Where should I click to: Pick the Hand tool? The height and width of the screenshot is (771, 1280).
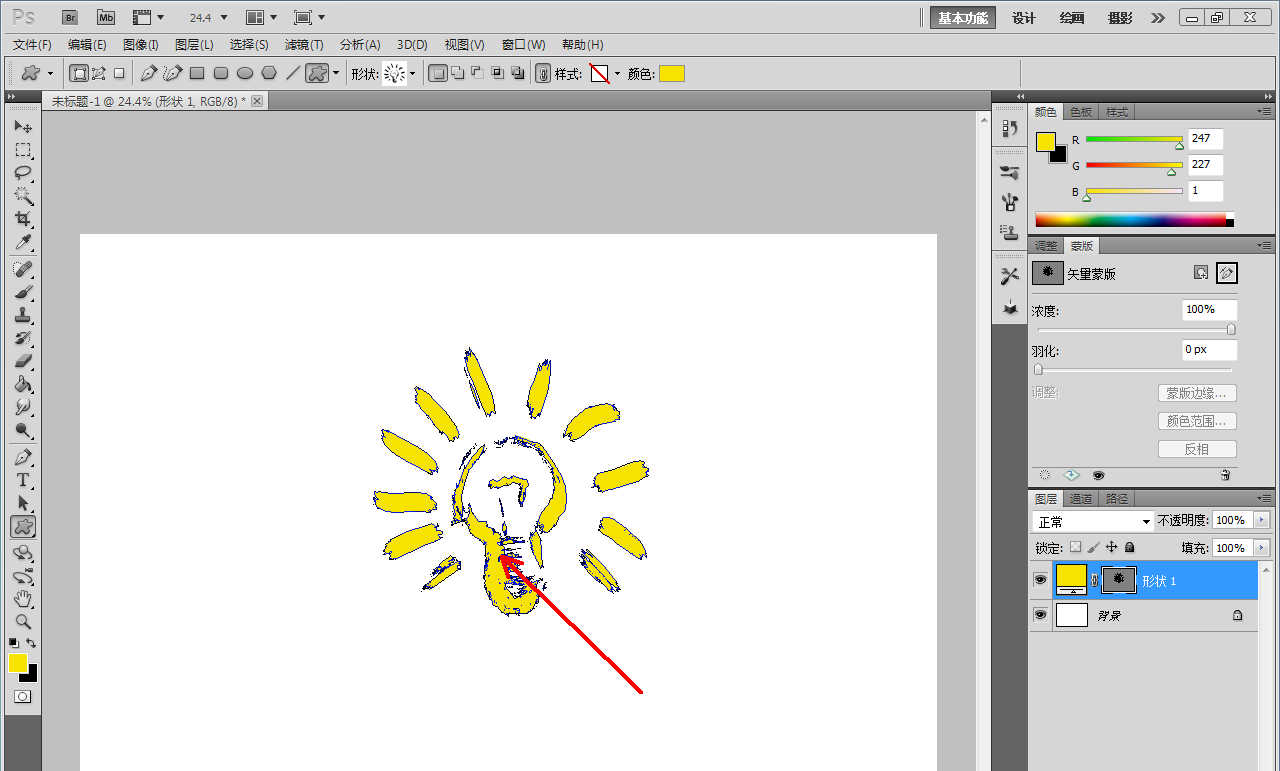(x=23, y=599)
